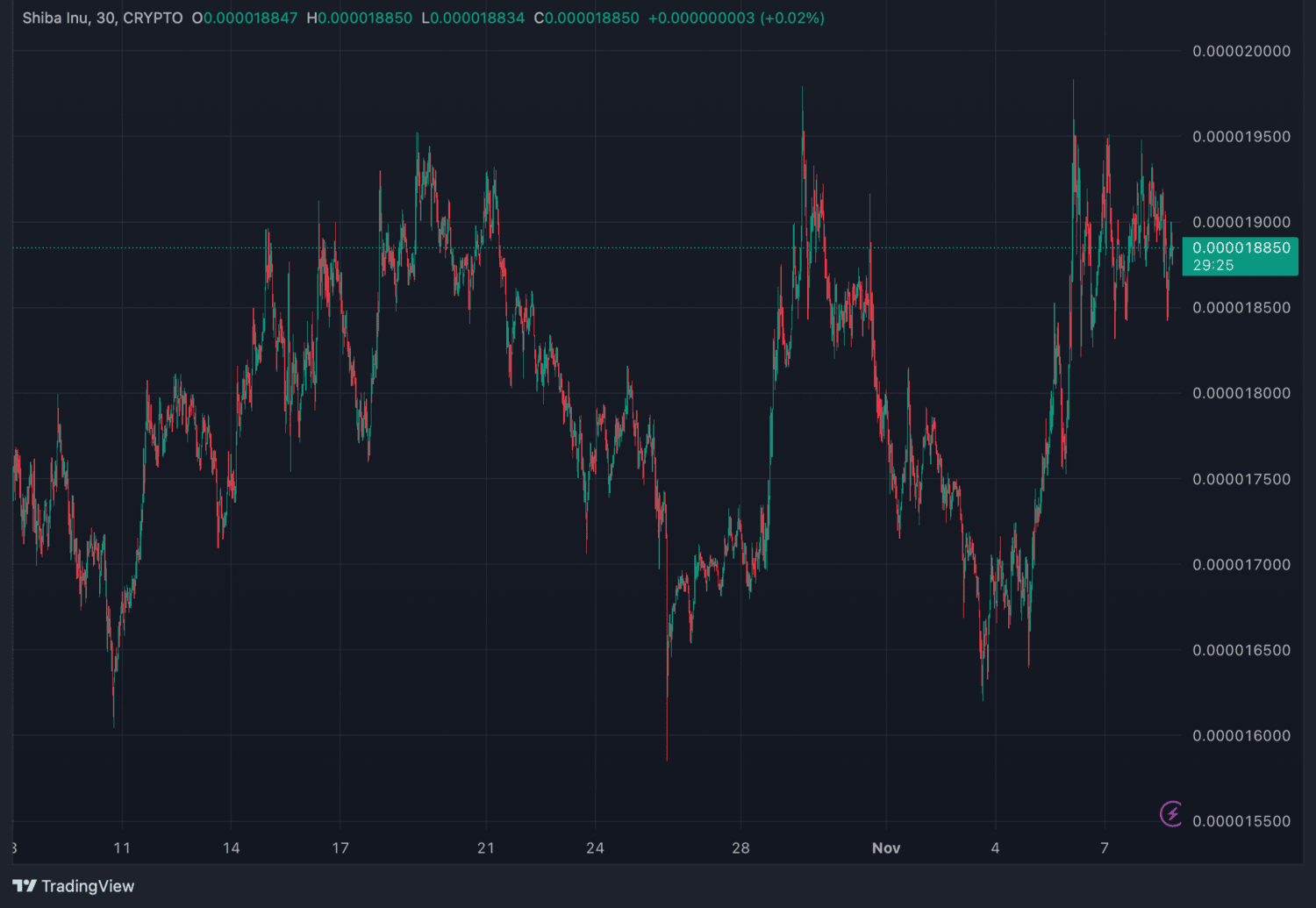The height and width of the screenshot is (908, 1316).
Task: Click the 0.000019500 price scale label
Action: tap(1241, 137)
